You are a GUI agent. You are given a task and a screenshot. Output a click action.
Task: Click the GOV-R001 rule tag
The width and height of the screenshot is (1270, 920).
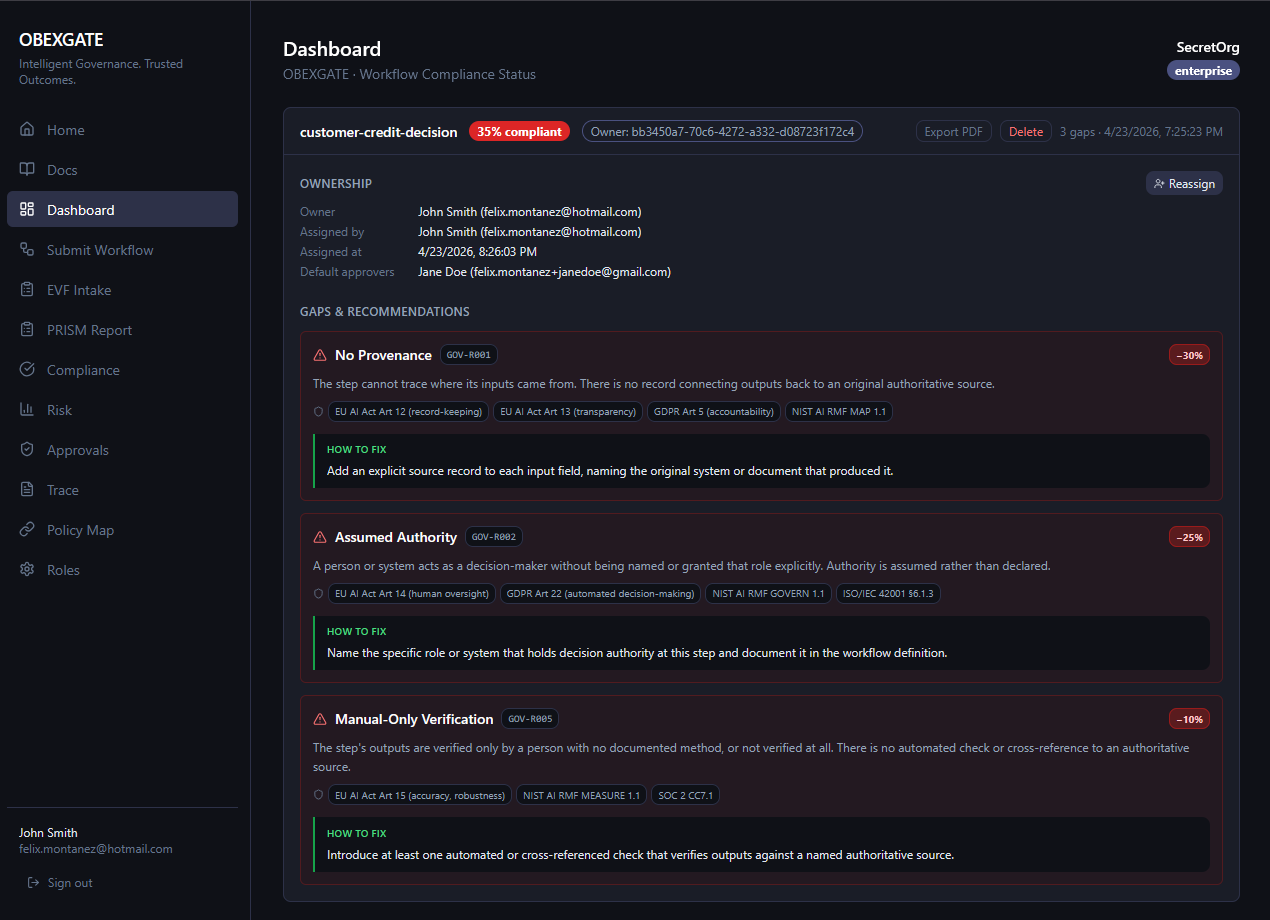(x=468, y=355)
